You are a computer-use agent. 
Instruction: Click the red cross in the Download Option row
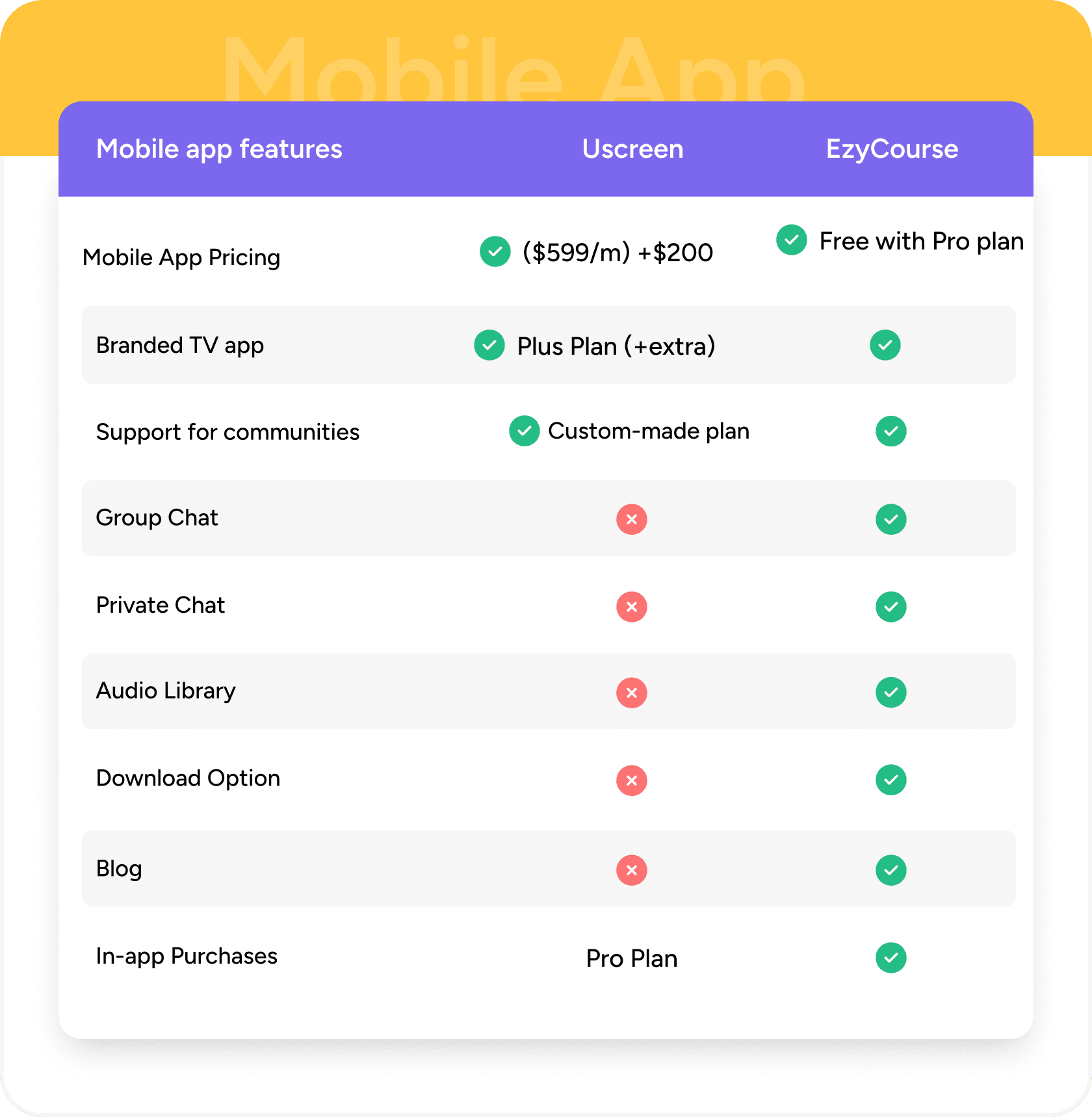click(632, 780)
